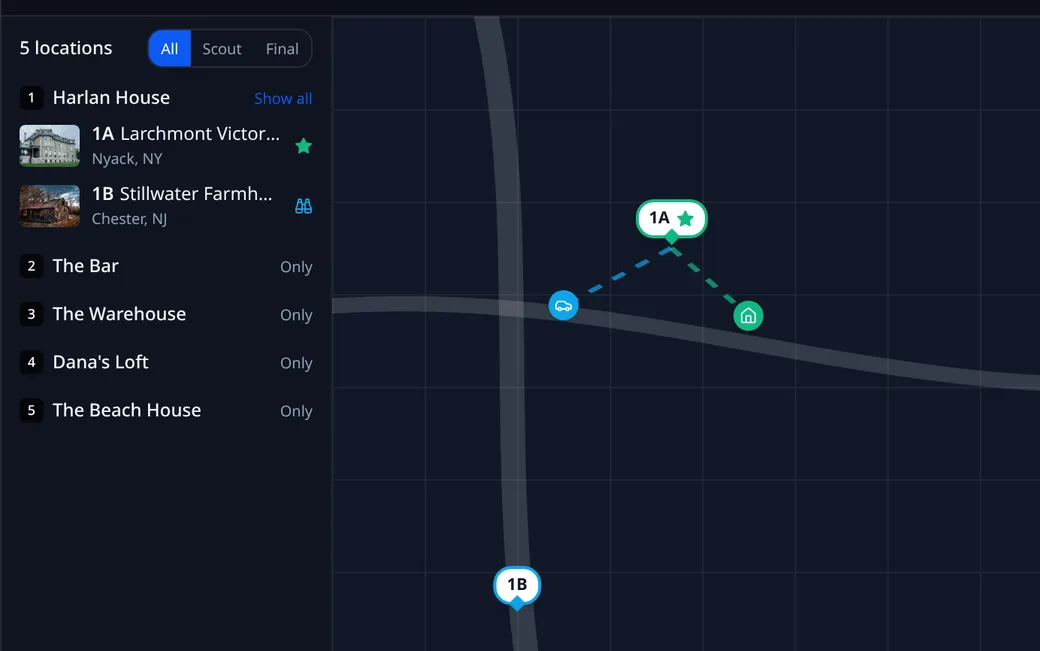Switch filter to All

169,48
